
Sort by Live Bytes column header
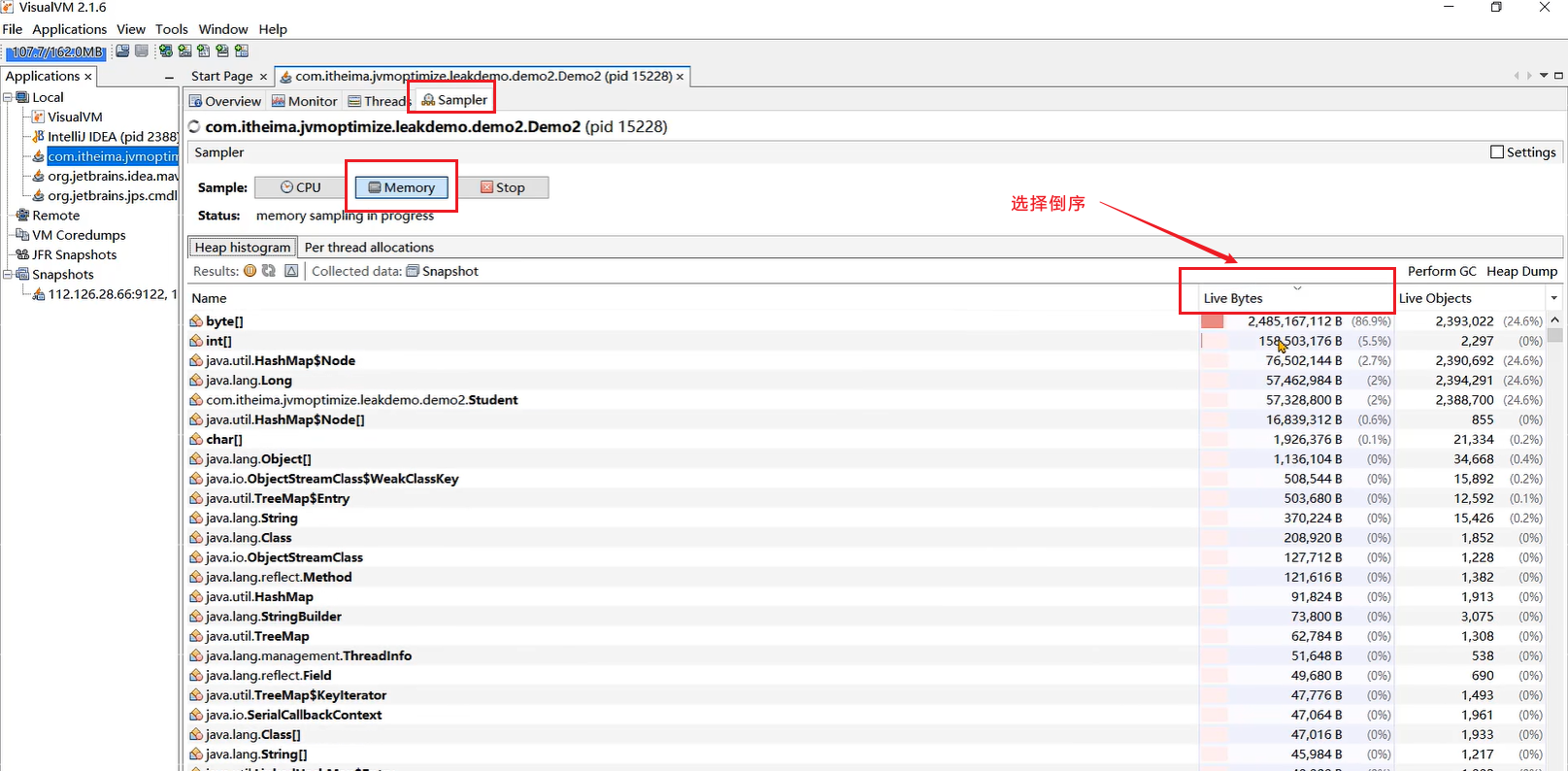pos(1297,298)
